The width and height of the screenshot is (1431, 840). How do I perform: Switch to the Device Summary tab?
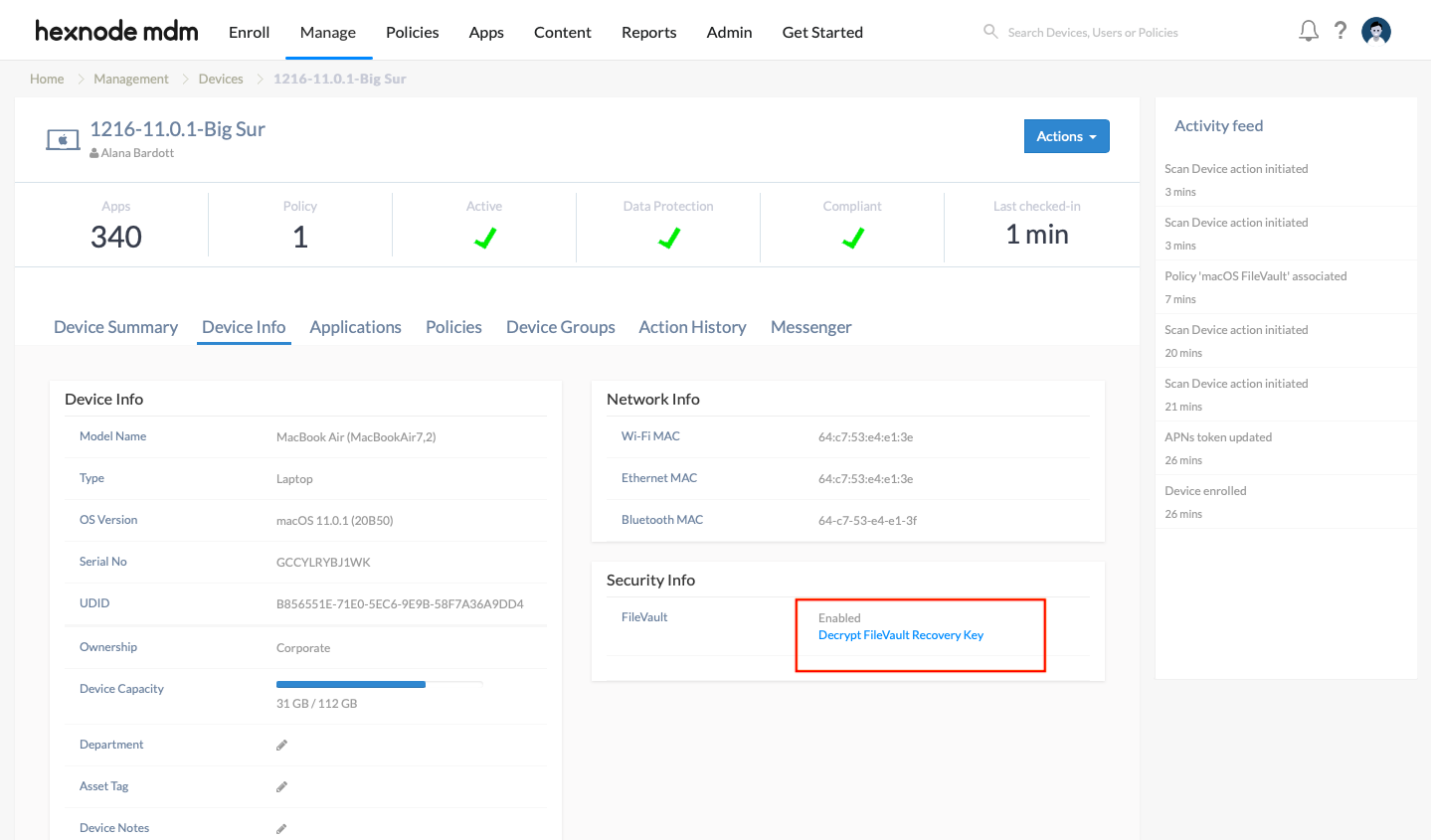click(115, 327)
